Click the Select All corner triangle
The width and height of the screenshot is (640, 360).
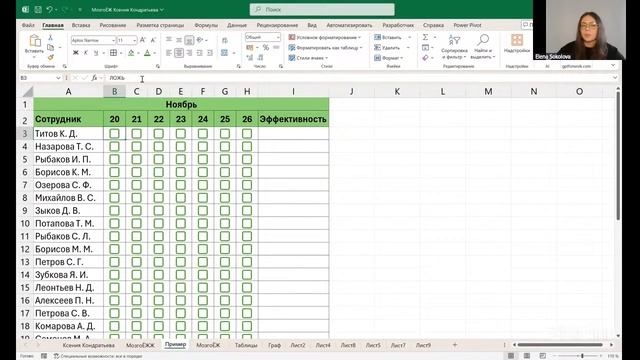tap(27, 91)
